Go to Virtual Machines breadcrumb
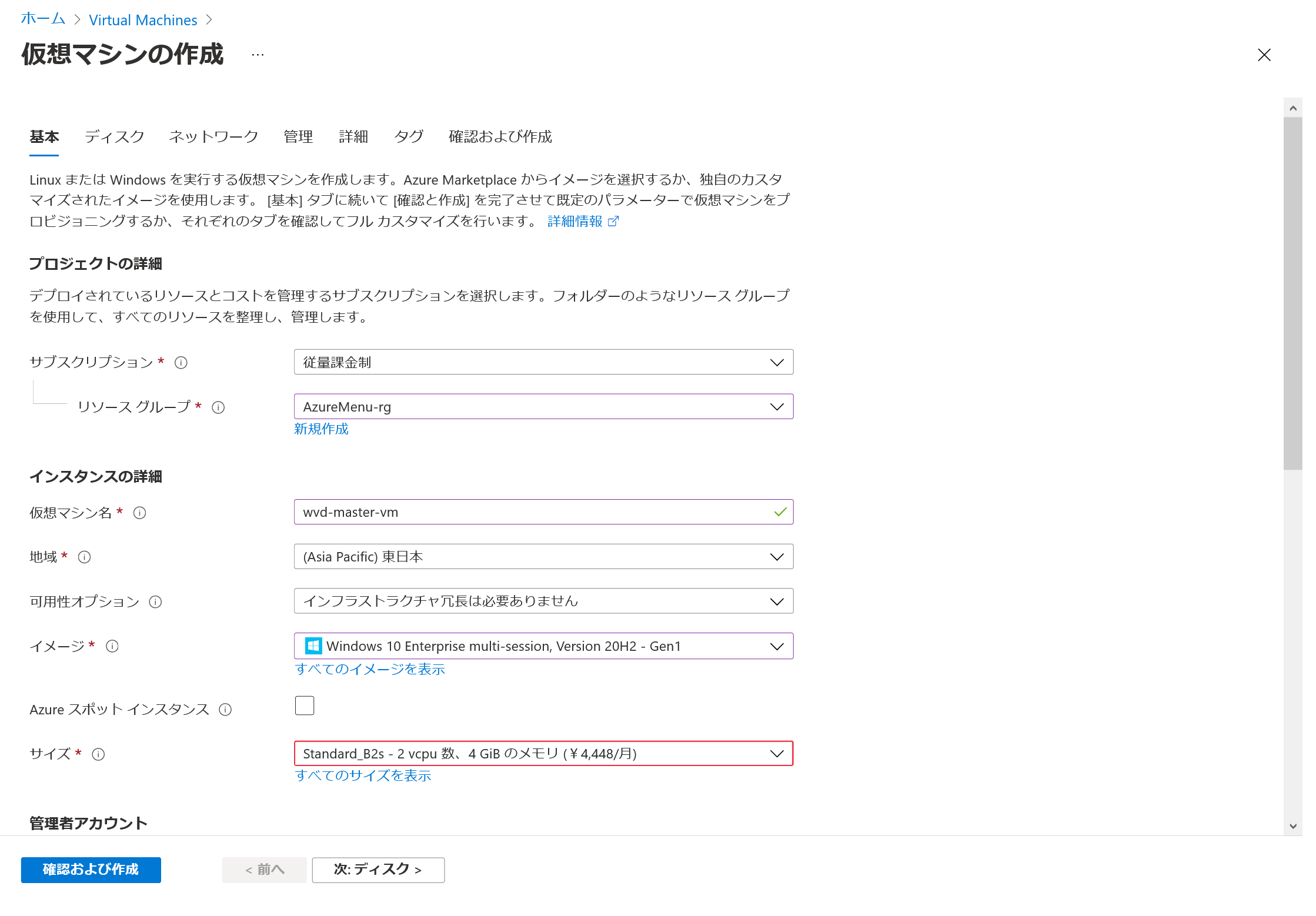1316x916 pixels. click(x=143, y=20)
